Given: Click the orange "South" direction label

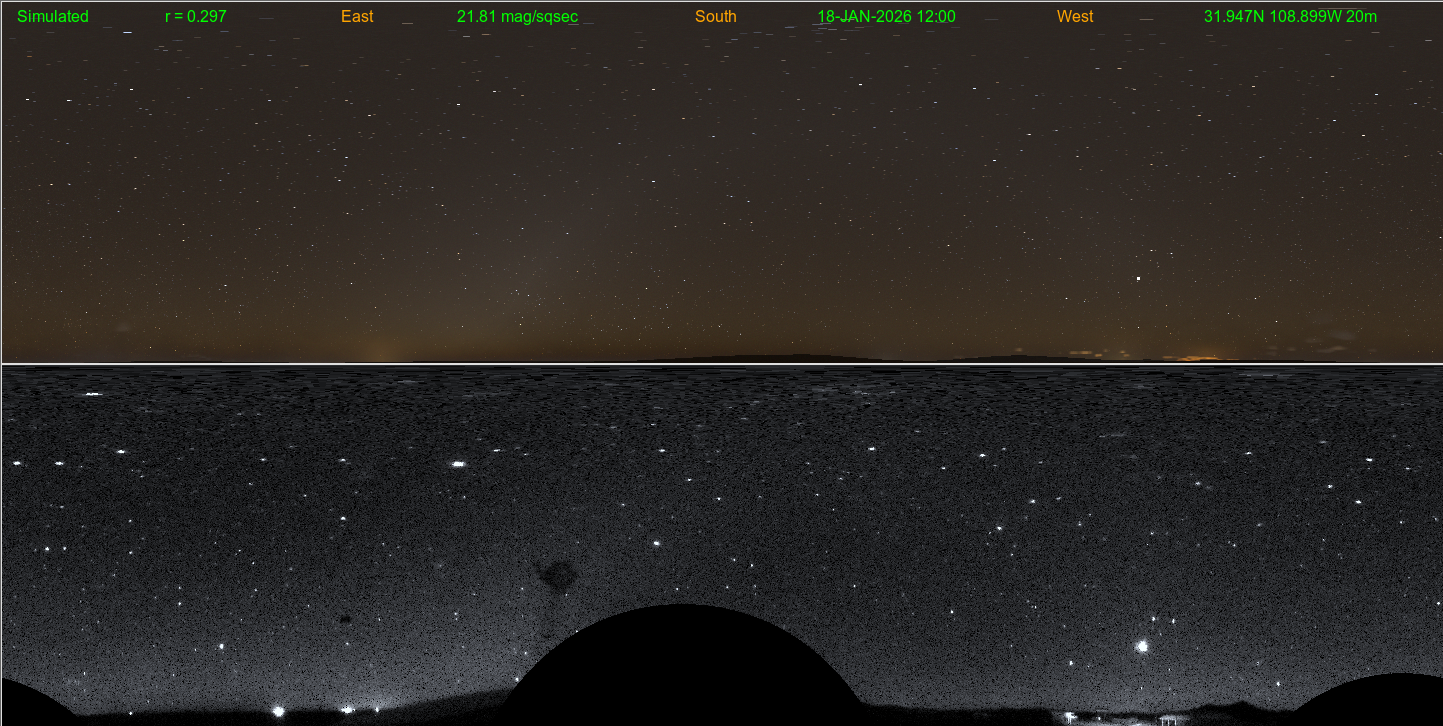Looking at the screenshot, I should pos(715,17).
